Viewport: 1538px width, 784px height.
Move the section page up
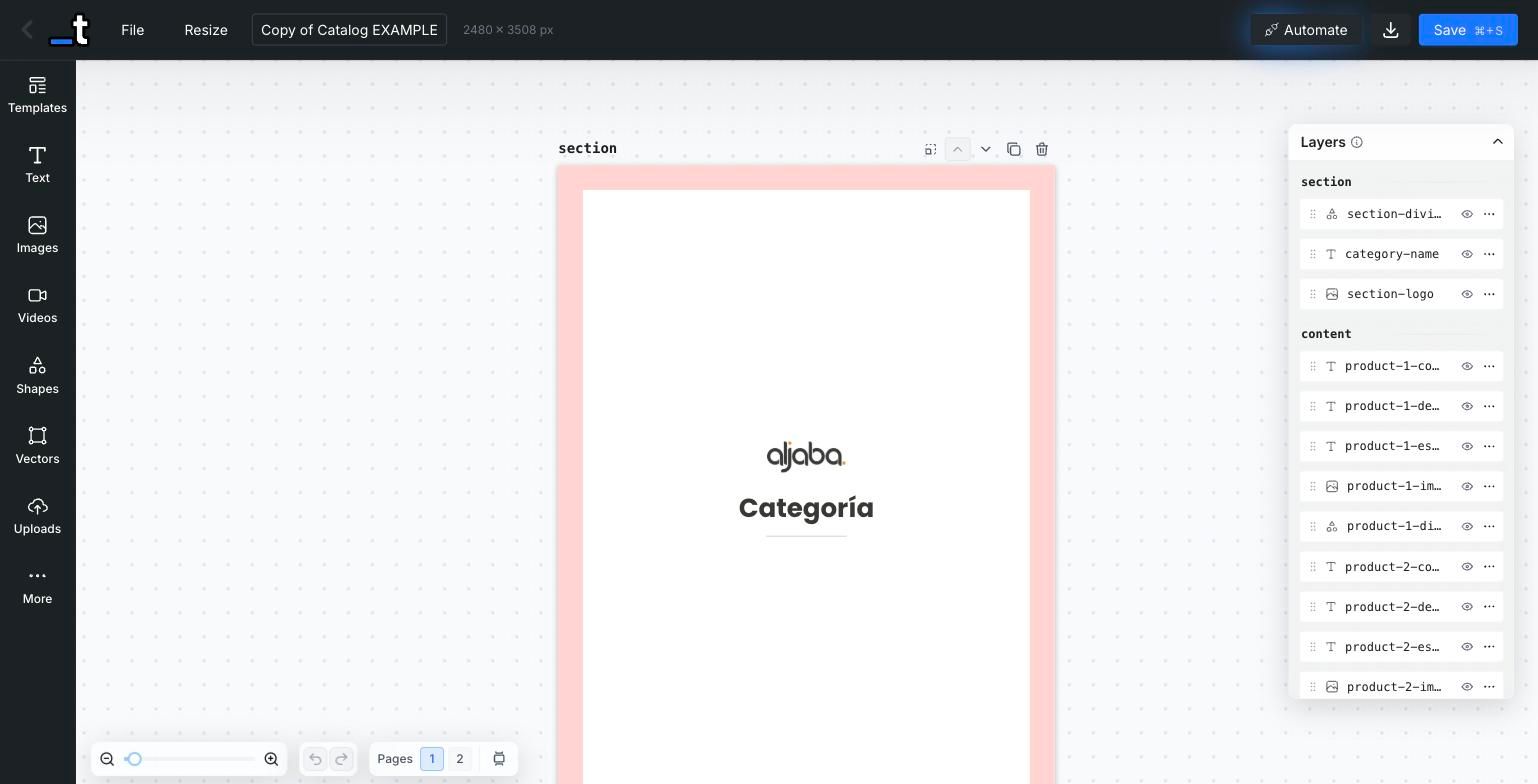(x=957, y=149)
